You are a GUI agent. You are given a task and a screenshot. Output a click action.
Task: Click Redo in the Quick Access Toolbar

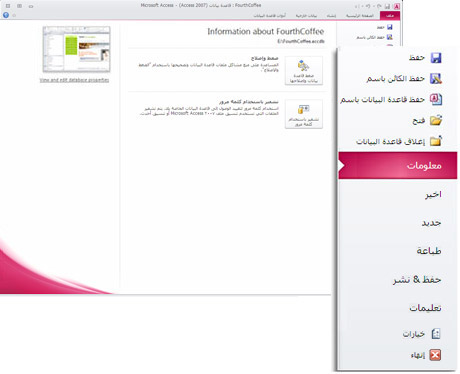(368, 6)
